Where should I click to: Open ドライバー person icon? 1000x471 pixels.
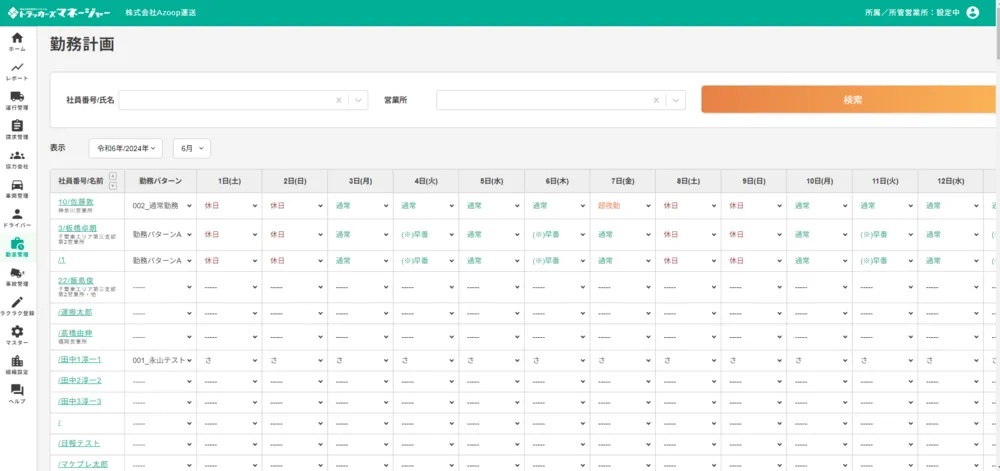17,214
